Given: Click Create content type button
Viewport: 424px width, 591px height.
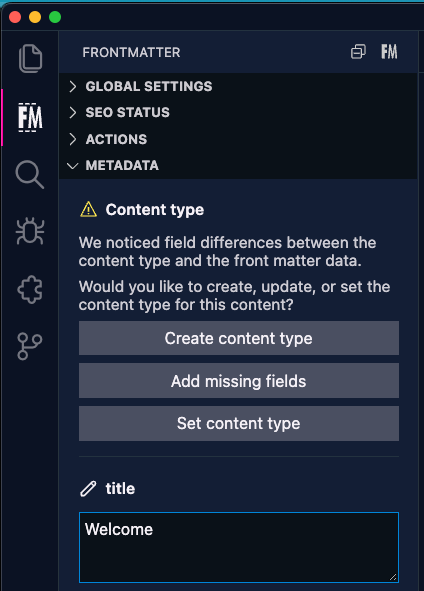Looking at the screenshot, I should [239, 338].
